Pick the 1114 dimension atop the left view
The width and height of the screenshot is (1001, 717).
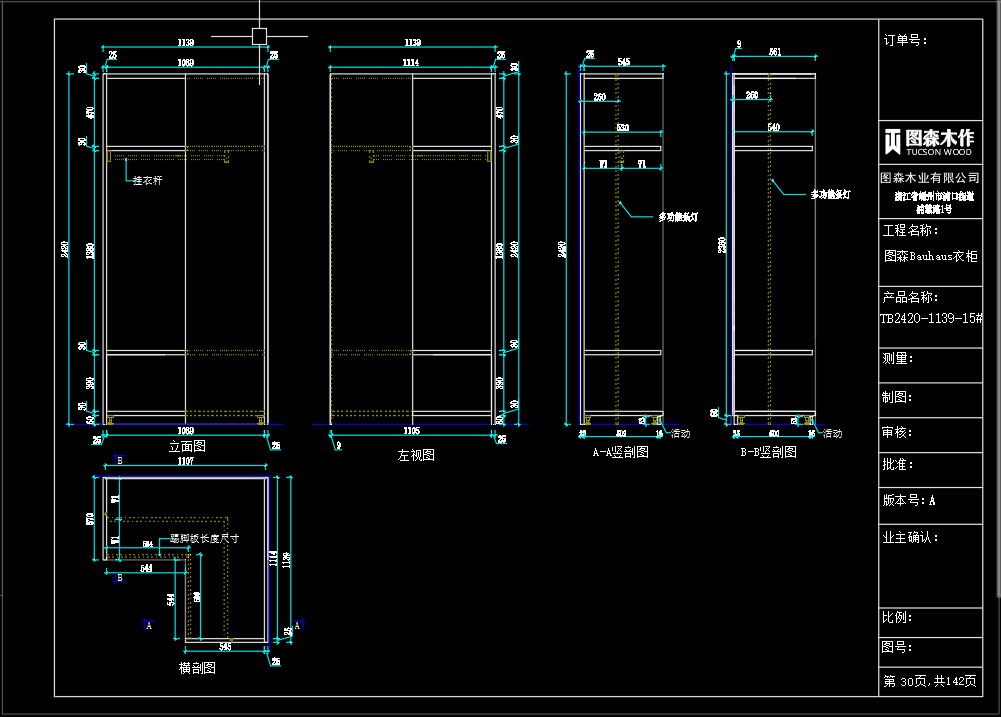(x=411, y=63)
